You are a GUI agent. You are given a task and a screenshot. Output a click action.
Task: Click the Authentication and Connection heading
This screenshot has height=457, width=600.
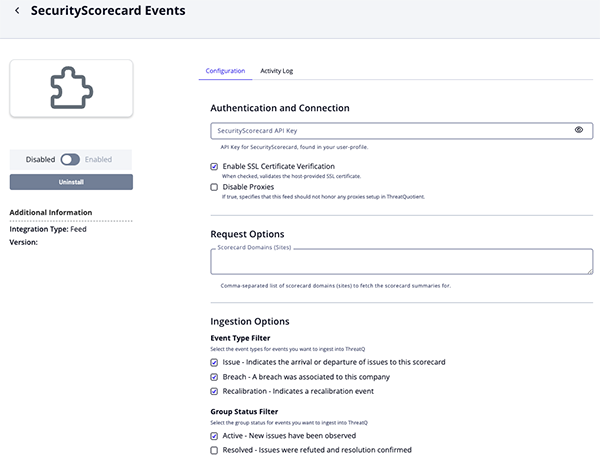(280, 108)
